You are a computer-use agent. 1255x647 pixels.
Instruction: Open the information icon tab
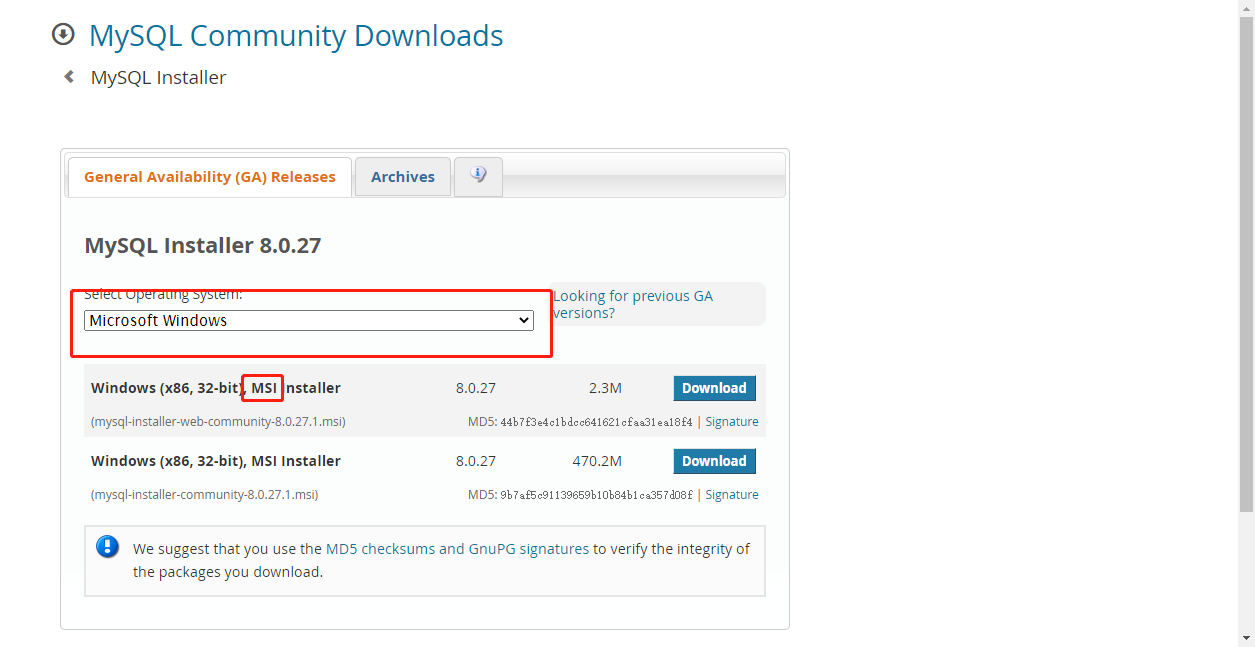pos(478,176)
